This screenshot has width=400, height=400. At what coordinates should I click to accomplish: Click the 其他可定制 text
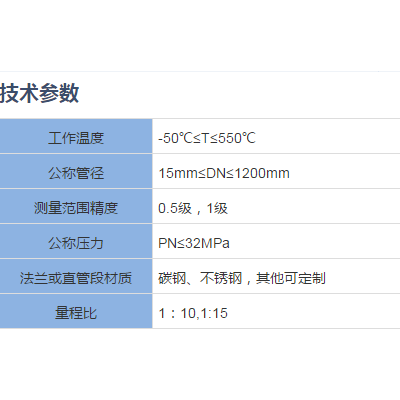[x=291, y=278]
